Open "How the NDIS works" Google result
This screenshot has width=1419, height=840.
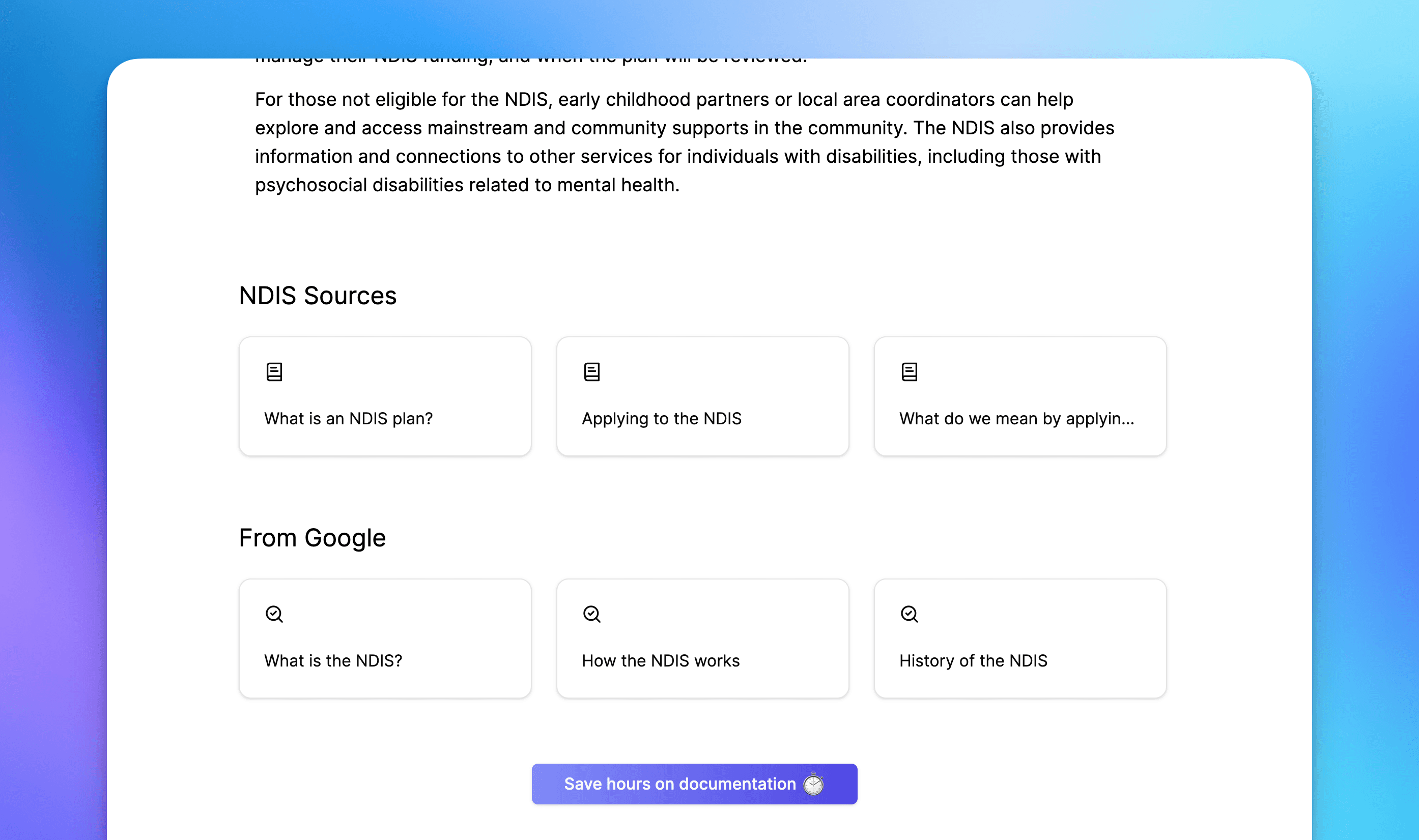click(x=660, y=660)
